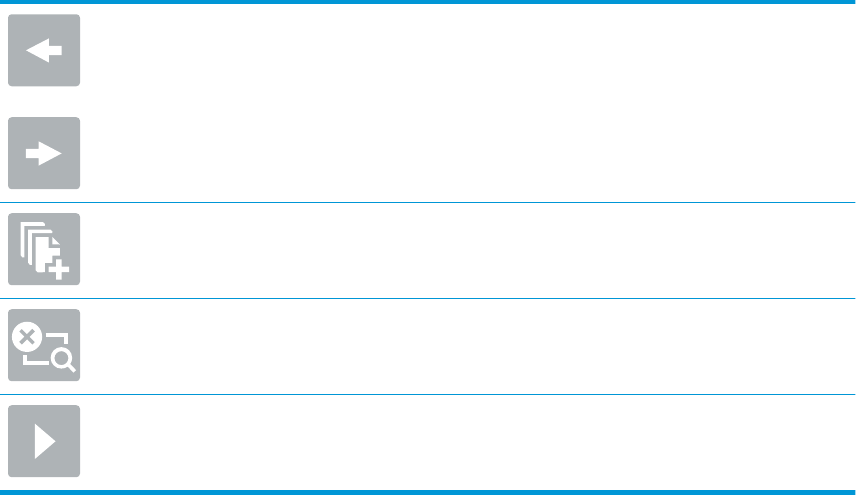Click the right-pointing forward arrow button
856x495 pixels.
point(44,153)
